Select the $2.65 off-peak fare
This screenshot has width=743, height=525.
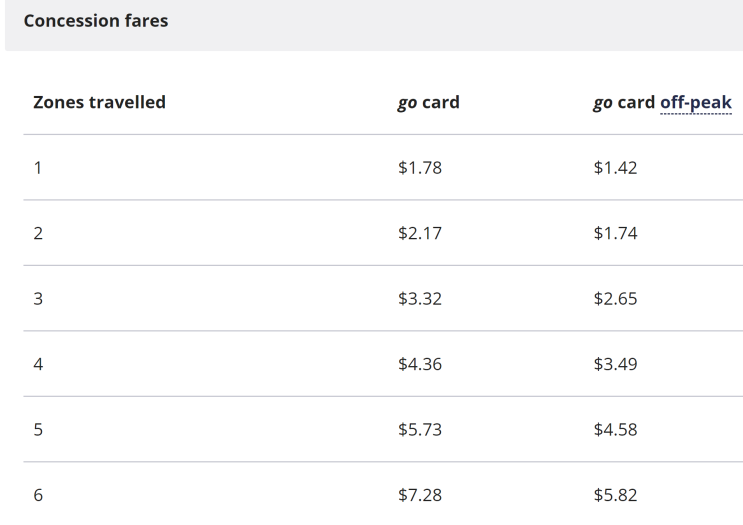click(x=615, y=299)
